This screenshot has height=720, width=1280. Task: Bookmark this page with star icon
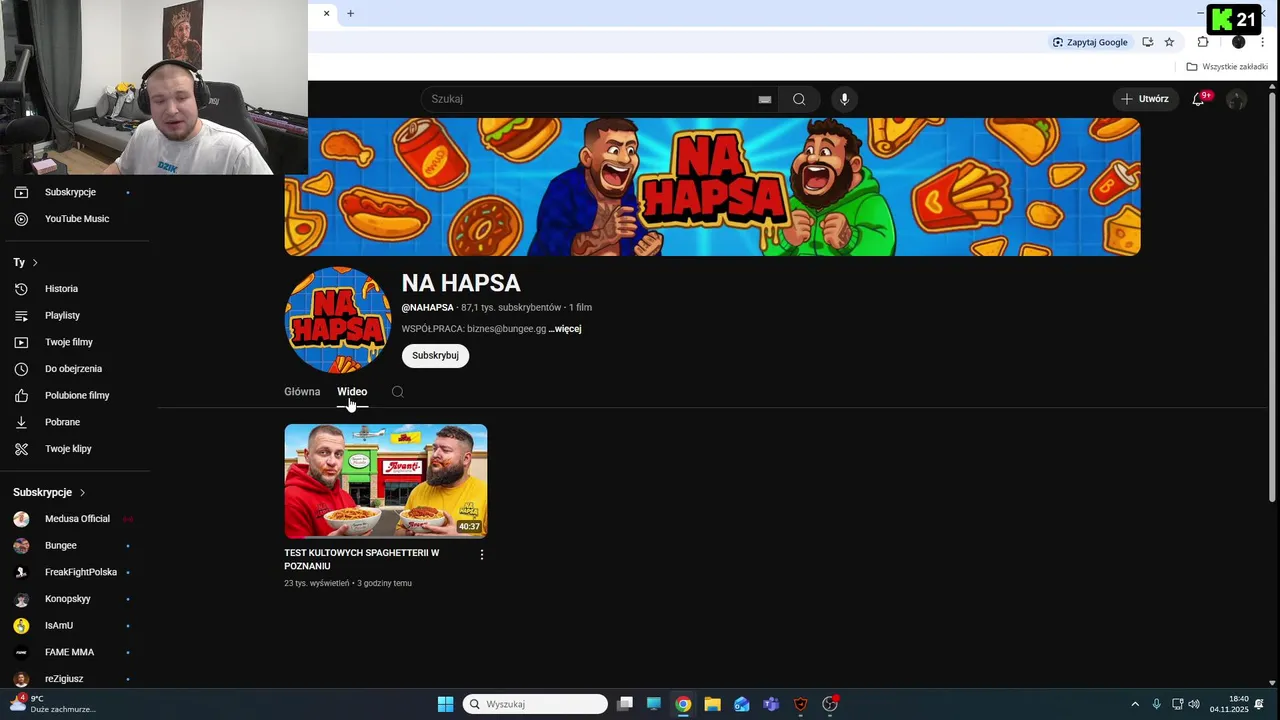[x=1169, y=42]
